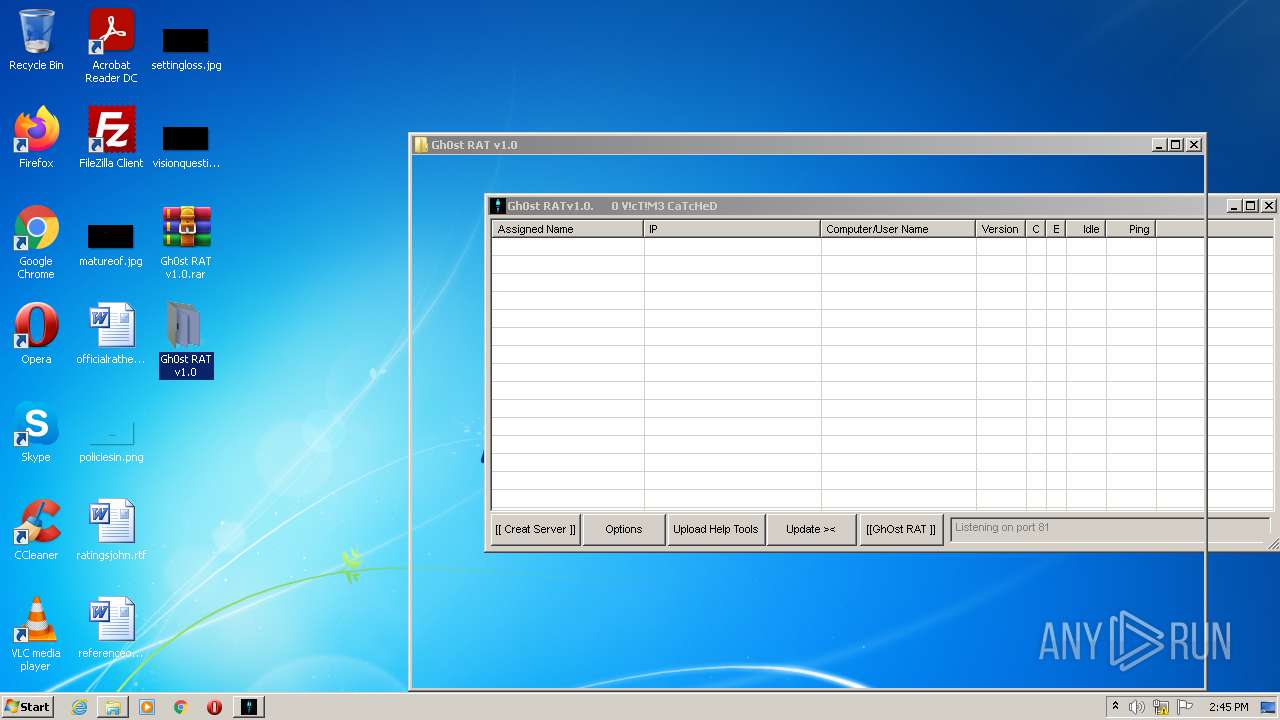Open the Recycle Bin desktop icon
1280x720 pixels.
pos(36,40)
